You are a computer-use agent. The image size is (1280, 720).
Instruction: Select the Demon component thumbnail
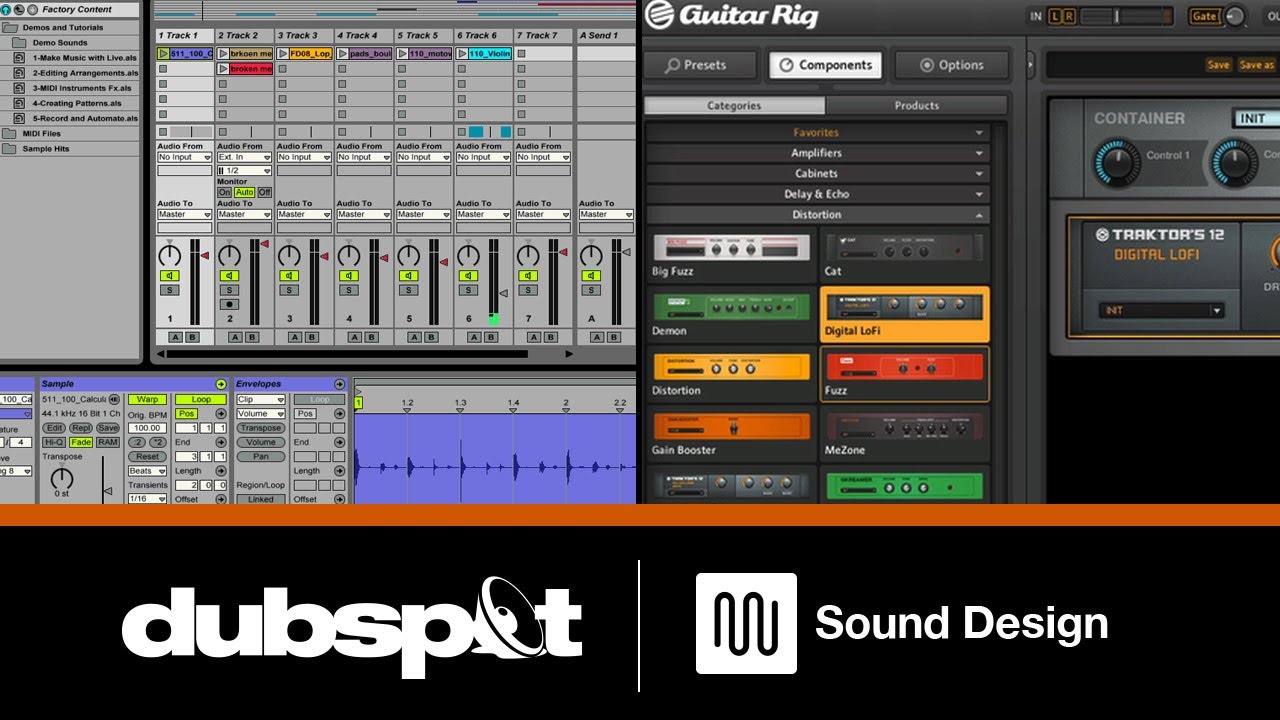(x=731, y=306)
